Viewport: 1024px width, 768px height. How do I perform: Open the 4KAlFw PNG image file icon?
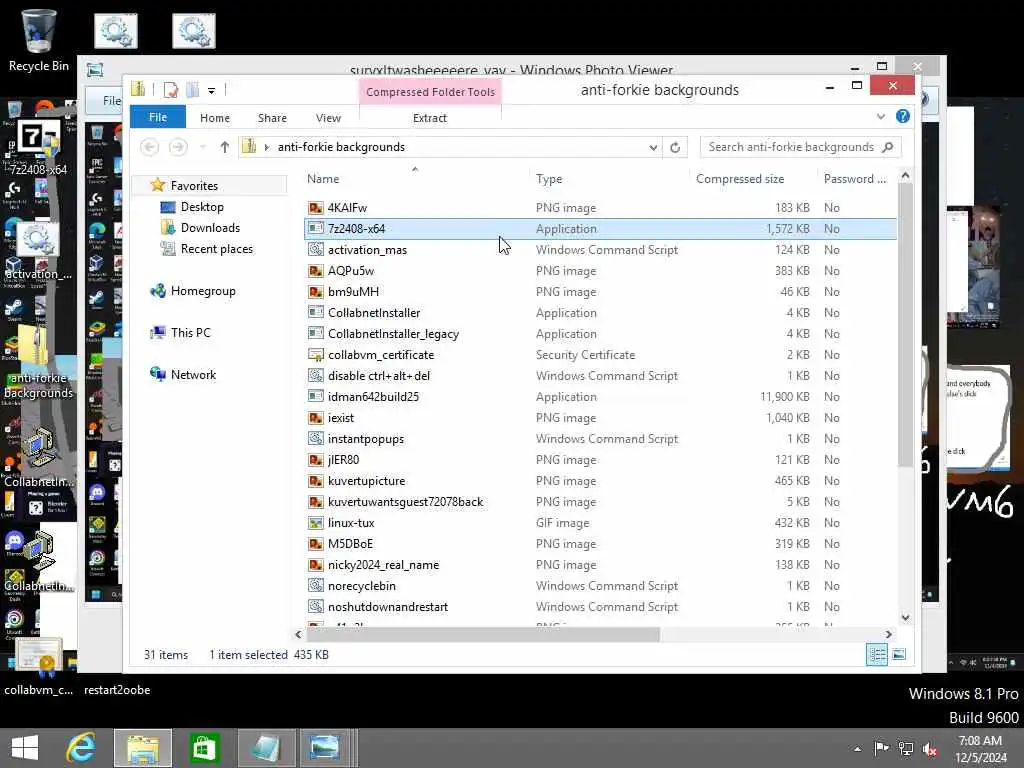(316, 208)
